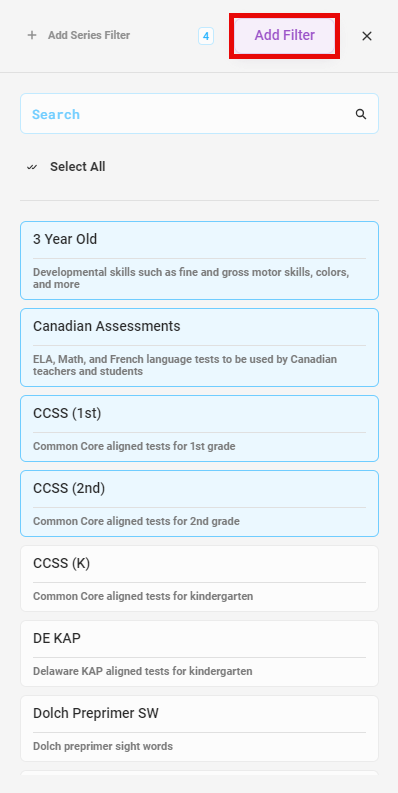398x793 pixels.
Task: Click the plus icon beside Add Series Filter
Action: [32, 35]
